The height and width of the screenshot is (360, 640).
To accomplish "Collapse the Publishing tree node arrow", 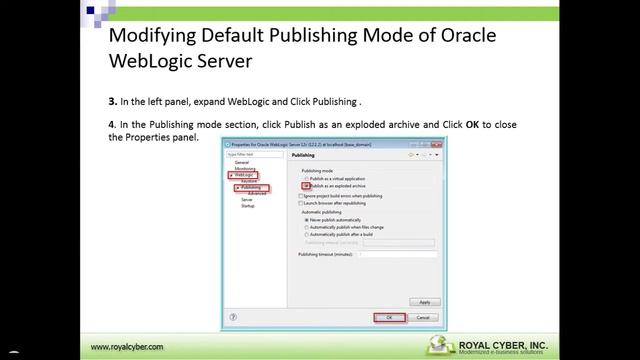I will coord(238,188).
